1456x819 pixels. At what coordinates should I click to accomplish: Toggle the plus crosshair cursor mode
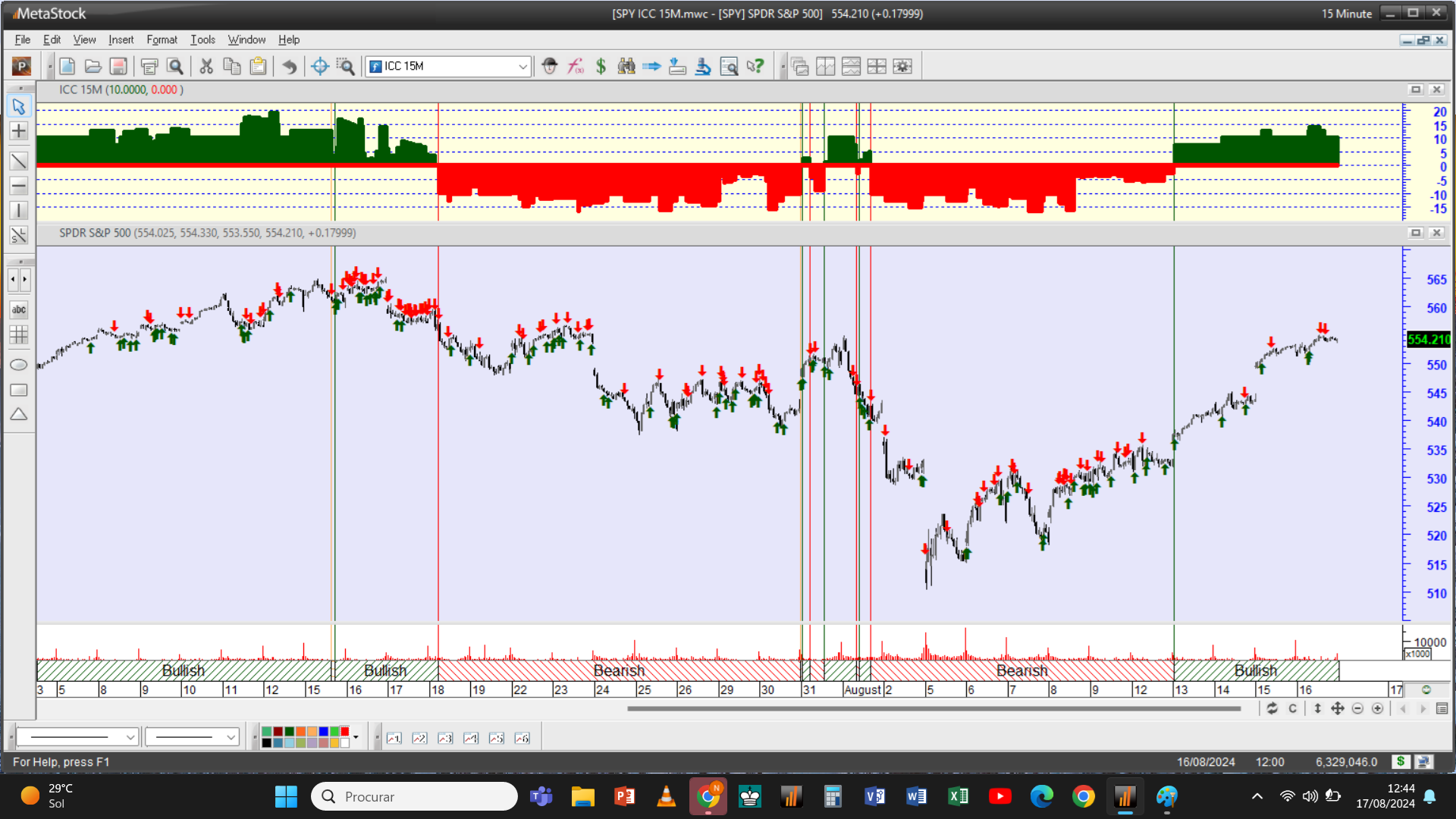pos(19,131)
